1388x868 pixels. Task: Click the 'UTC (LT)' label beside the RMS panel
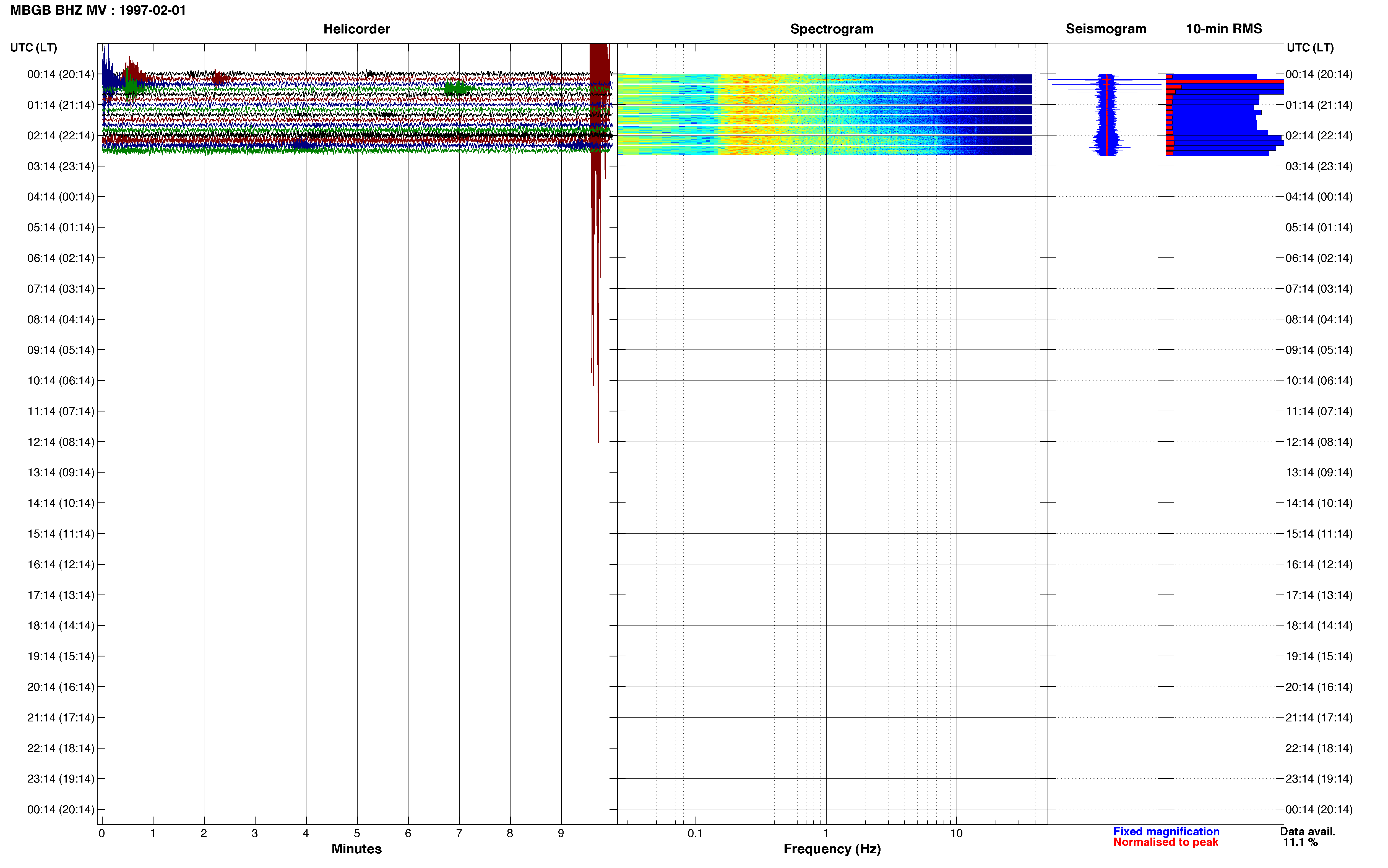[x=1310, y=48]
